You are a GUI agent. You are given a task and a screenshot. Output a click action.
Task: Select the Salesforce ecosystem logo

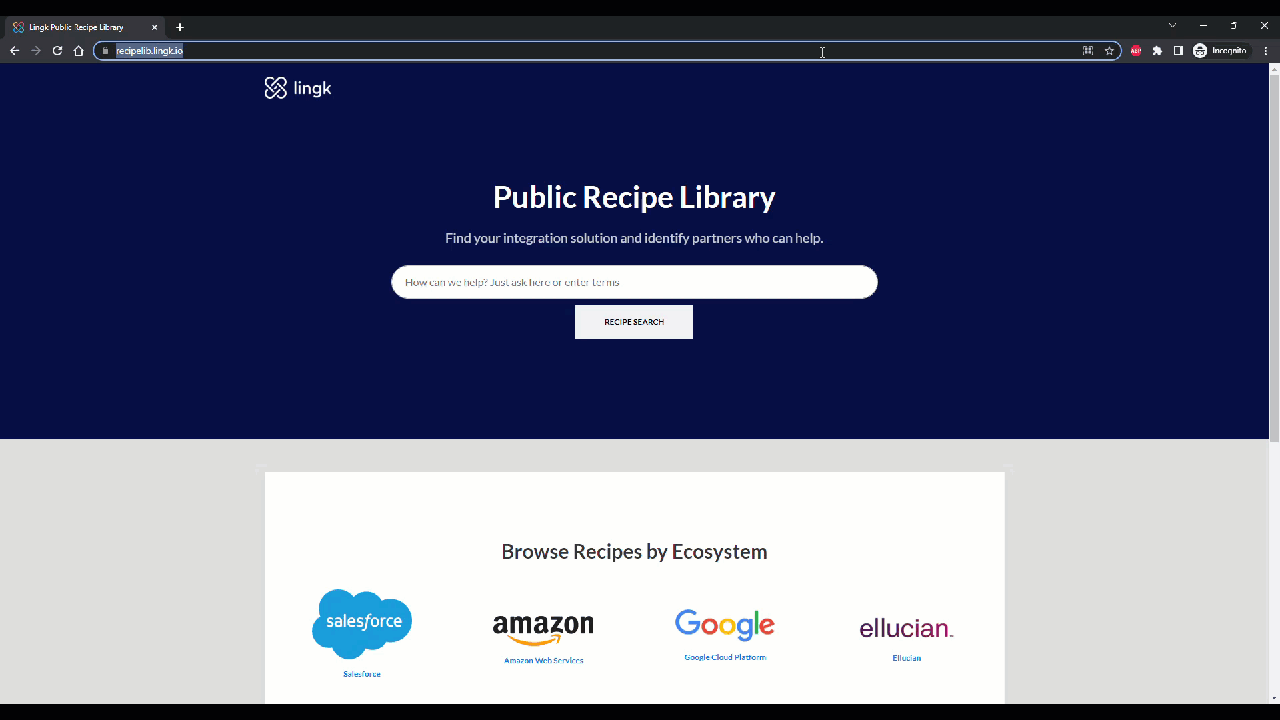click(x=361, y=622)
